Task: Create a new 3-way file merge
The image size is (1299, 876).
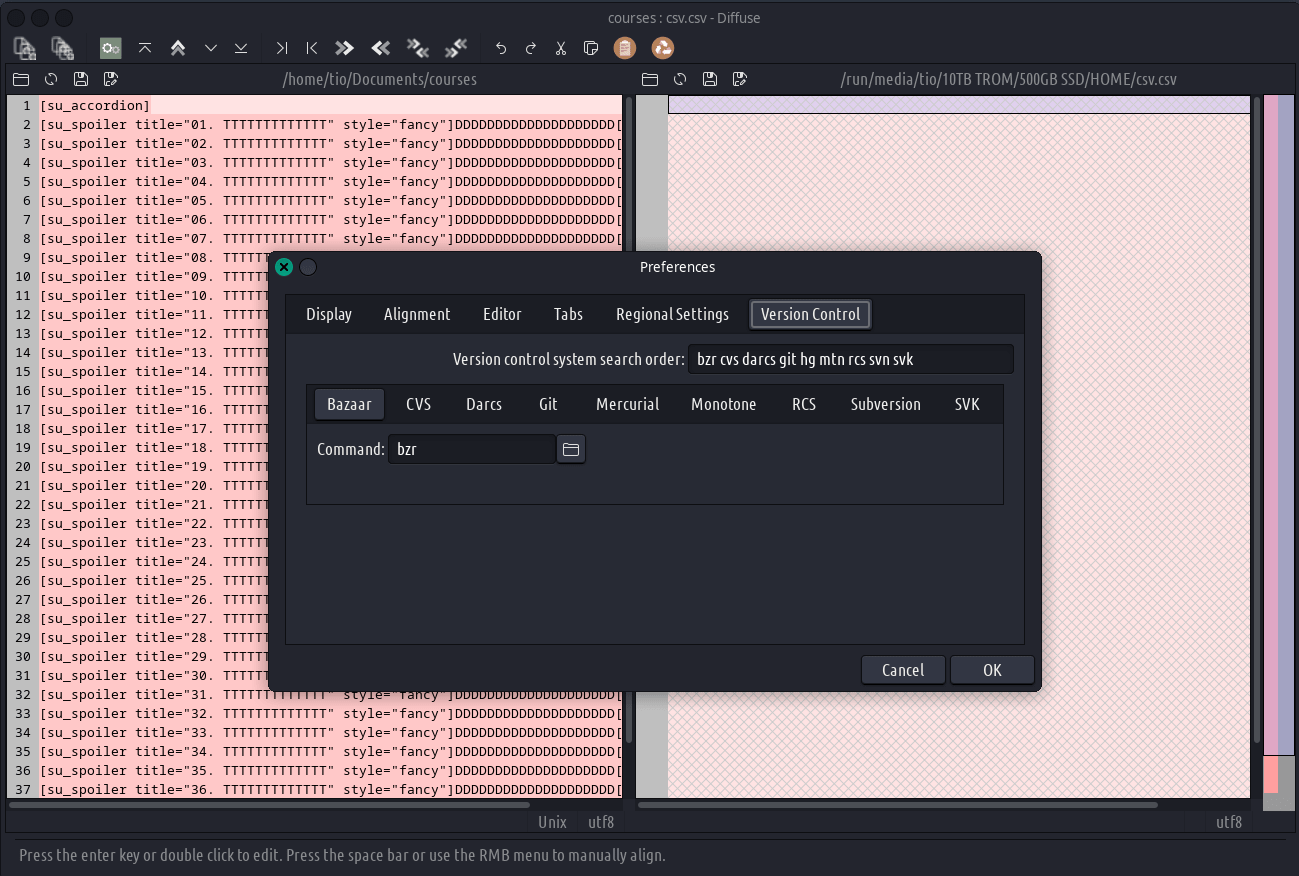Action: coord(63,47)
